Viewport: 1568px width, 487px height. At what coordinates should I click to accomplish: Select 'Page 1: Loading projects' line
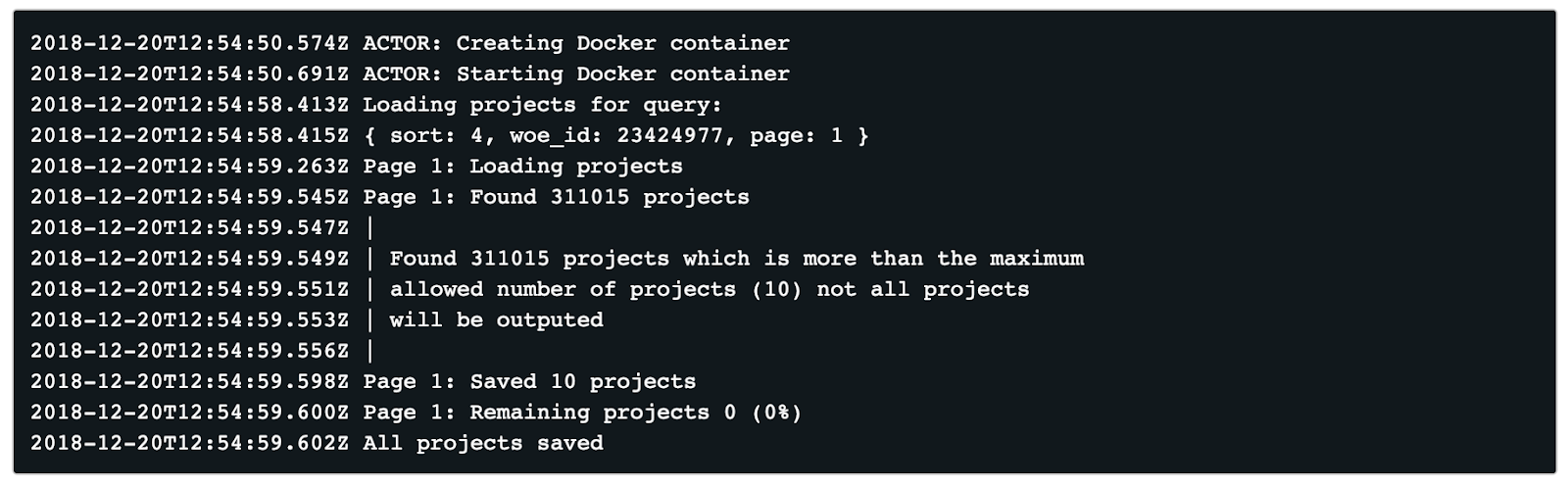tap(357, 166)
